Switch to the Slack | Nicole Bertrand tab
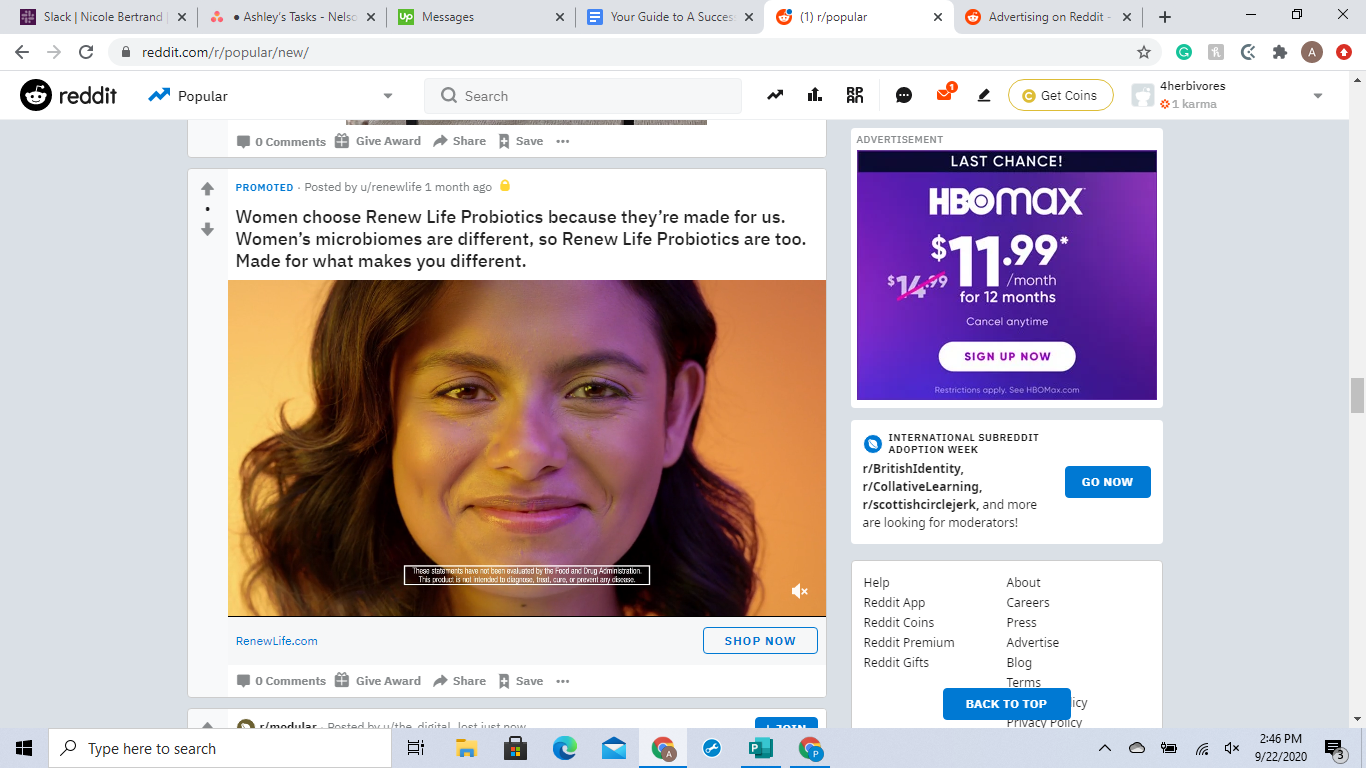The height and width of the screenshot is (768, 1366). (104, 17)
